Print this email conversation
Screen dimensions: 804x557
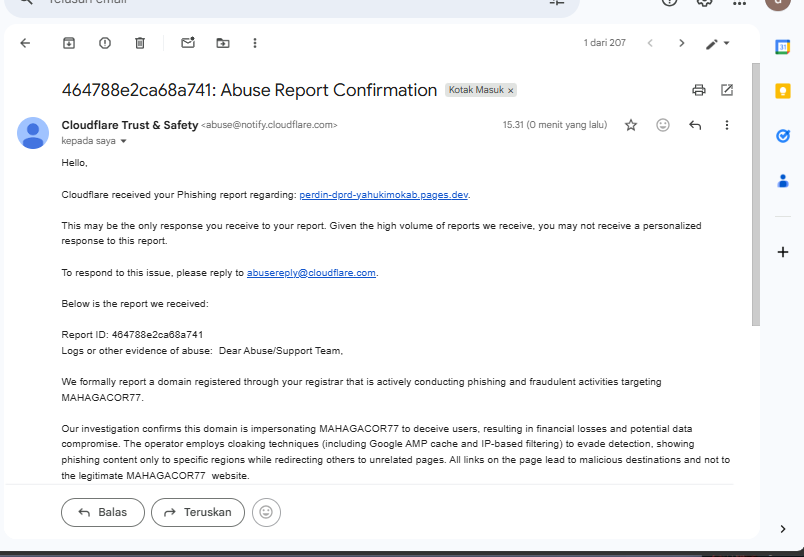[698, 90]
